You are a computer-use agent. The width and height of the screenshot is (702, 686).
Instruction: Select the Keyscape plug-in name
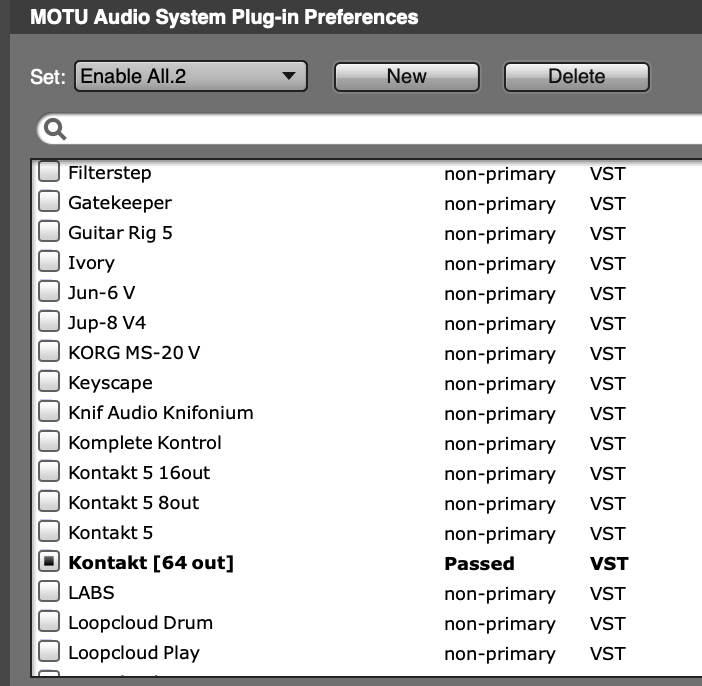tap(111, 383)
